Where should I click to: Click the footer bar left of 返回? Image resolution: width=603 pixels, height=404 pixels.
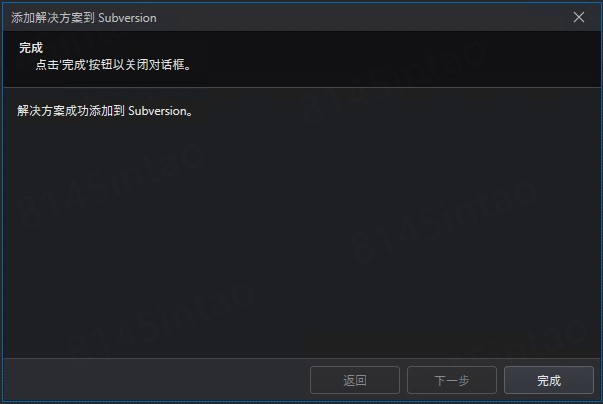[x=154, y=380]
